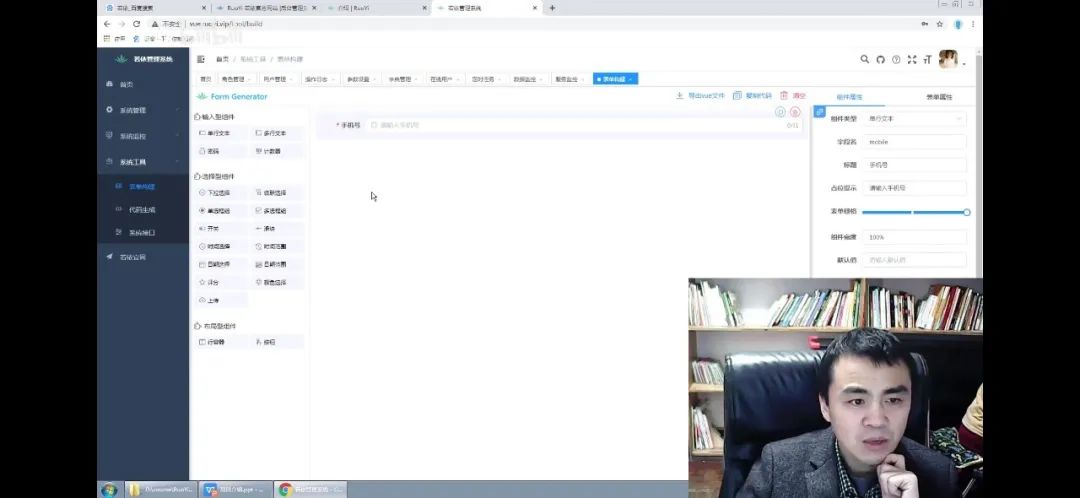
Task: Go to 首页 in the sidebar
Action: click(143, 84)
